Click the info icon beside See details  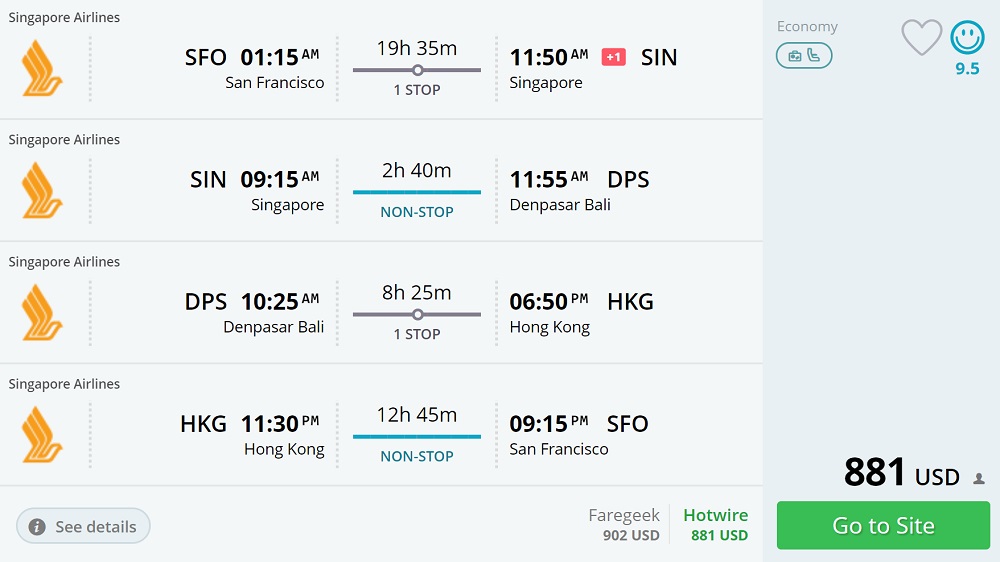pos(37,527)
